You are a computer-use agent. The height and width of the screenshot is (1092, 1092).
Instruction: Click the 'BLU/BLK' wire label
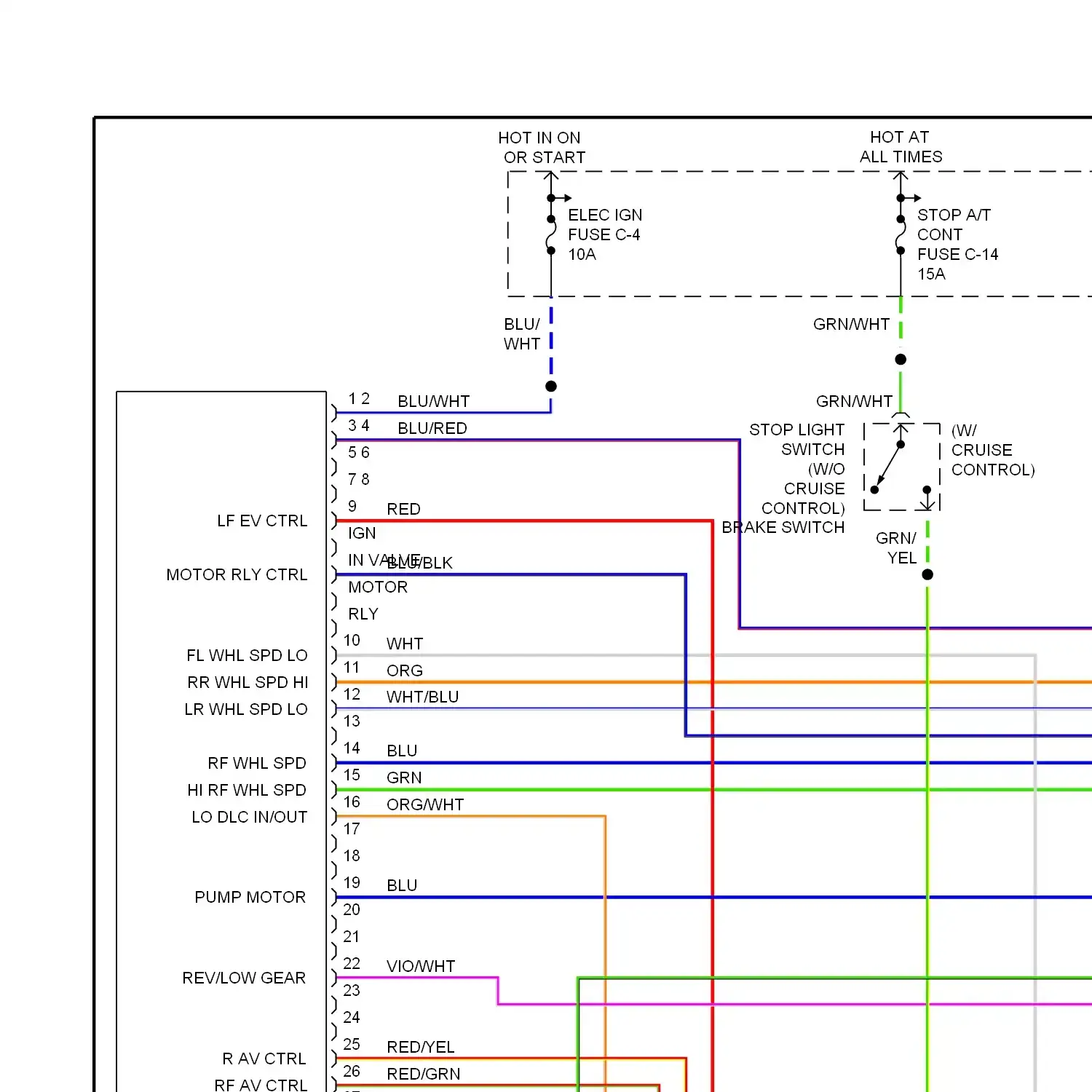pos(420,563)
